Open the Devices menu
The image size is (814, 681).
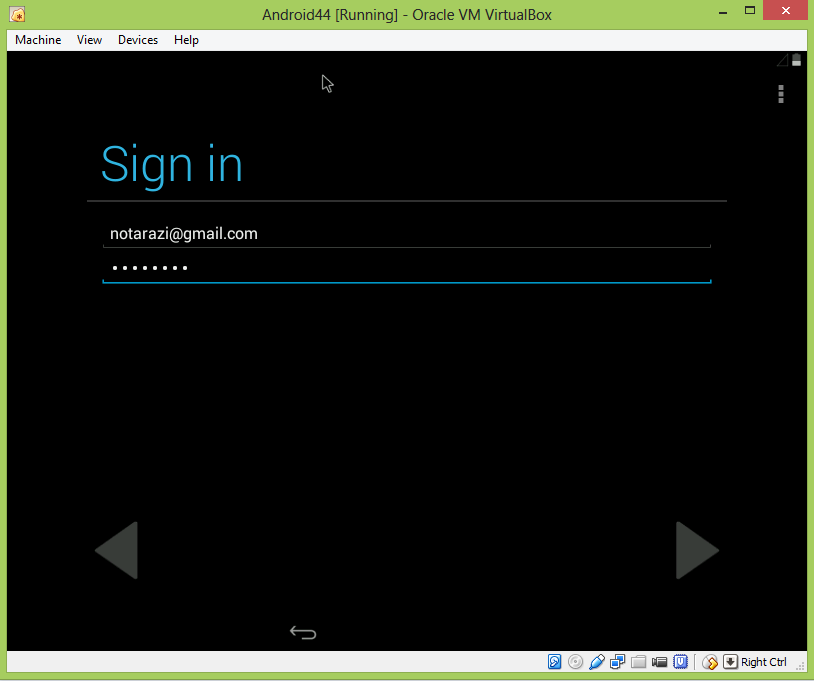point(138,40)
